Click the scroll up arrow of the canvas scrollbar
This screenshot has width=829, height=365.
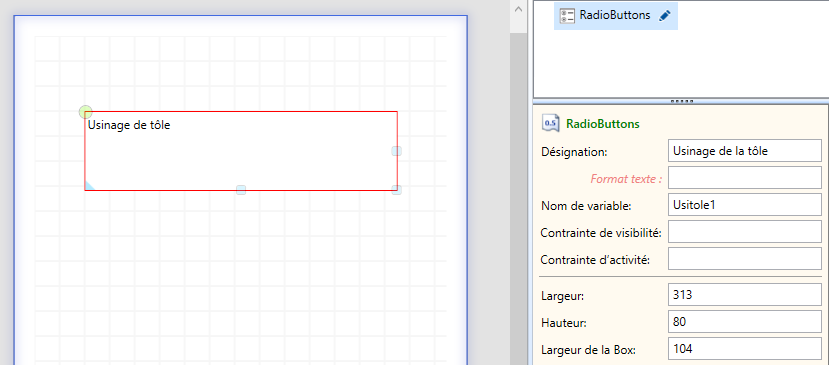pos(518,8)
